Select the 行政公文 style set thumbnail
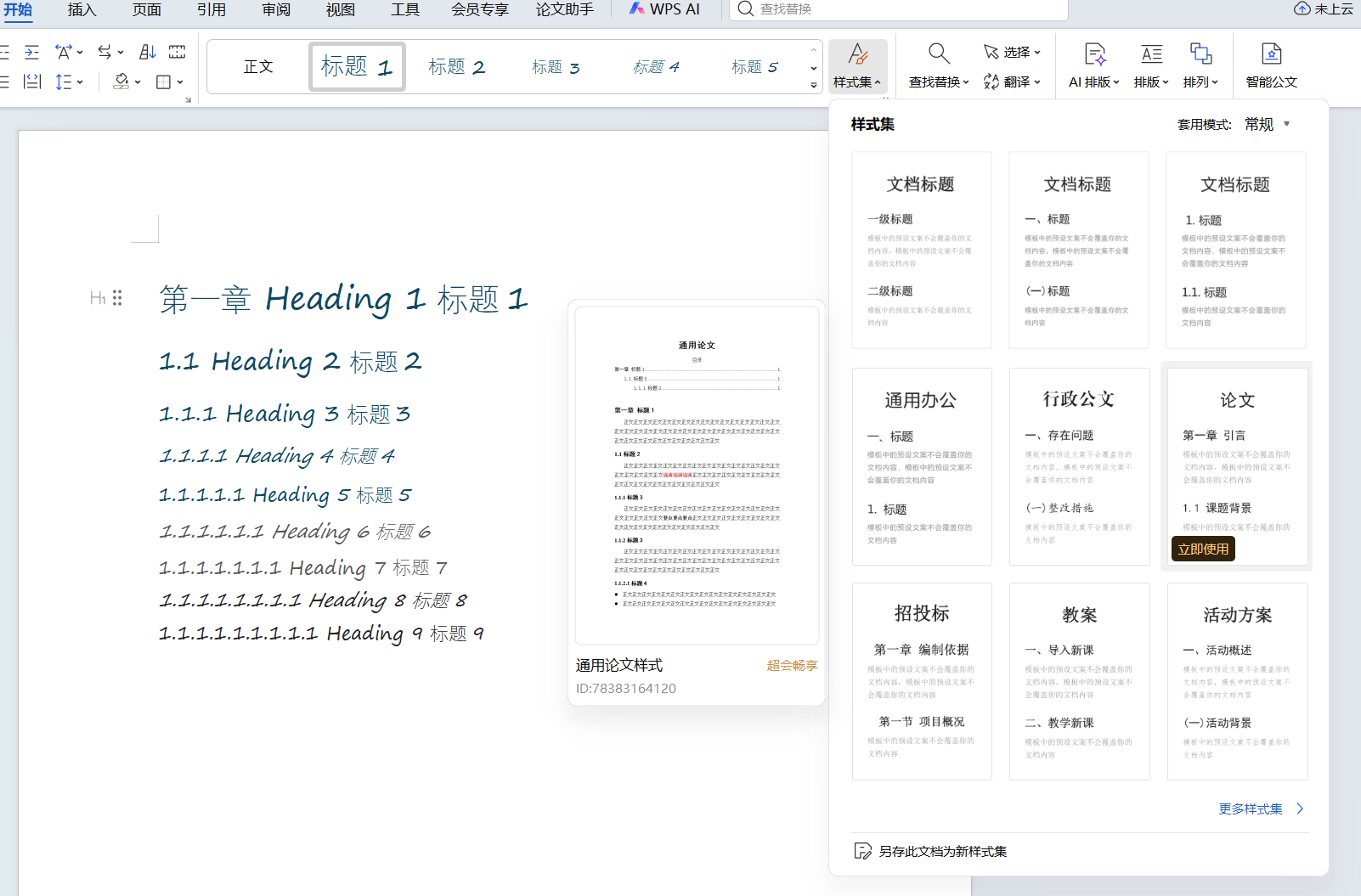This screenshot has width=1361, height=896. (x=1079, y=465)
